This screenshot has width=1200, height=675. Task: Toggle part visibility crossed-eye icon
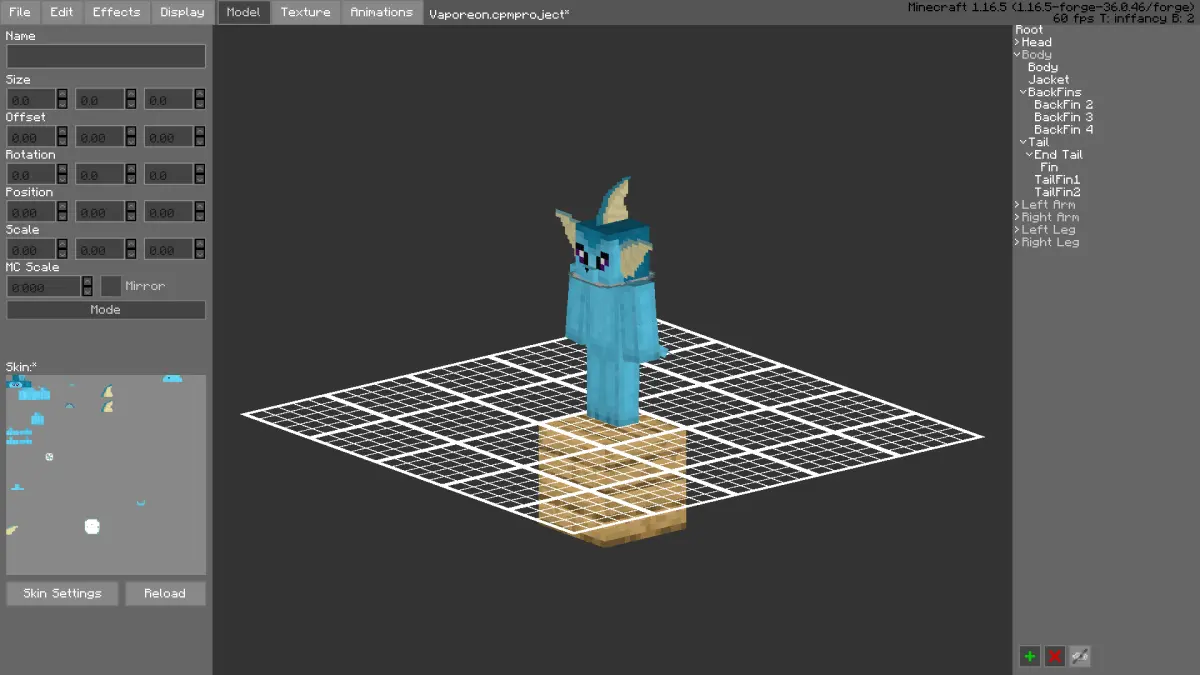(x=1079, y=656)
